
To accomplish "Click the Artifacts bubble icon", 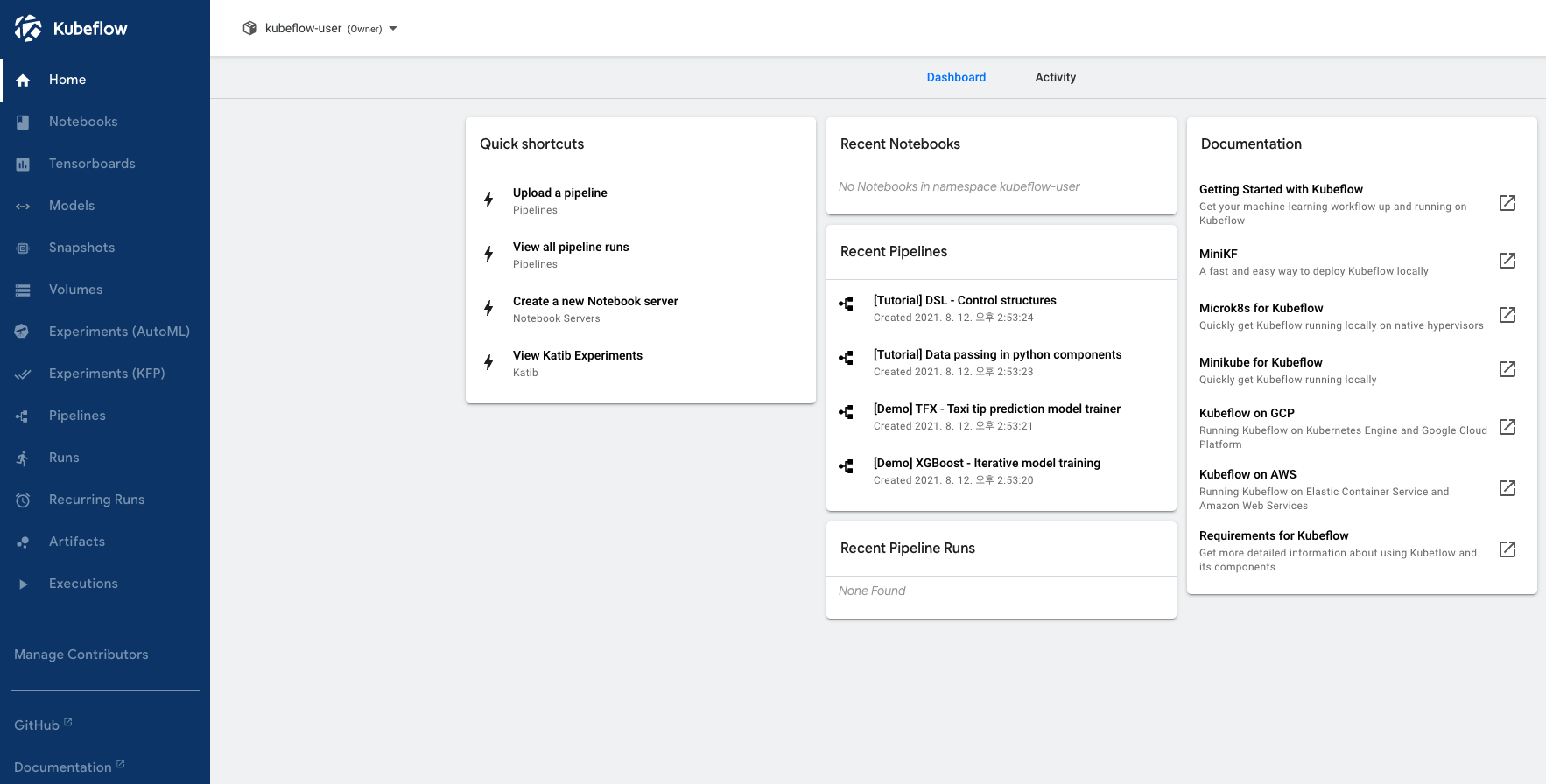I will tap(23, 542).
